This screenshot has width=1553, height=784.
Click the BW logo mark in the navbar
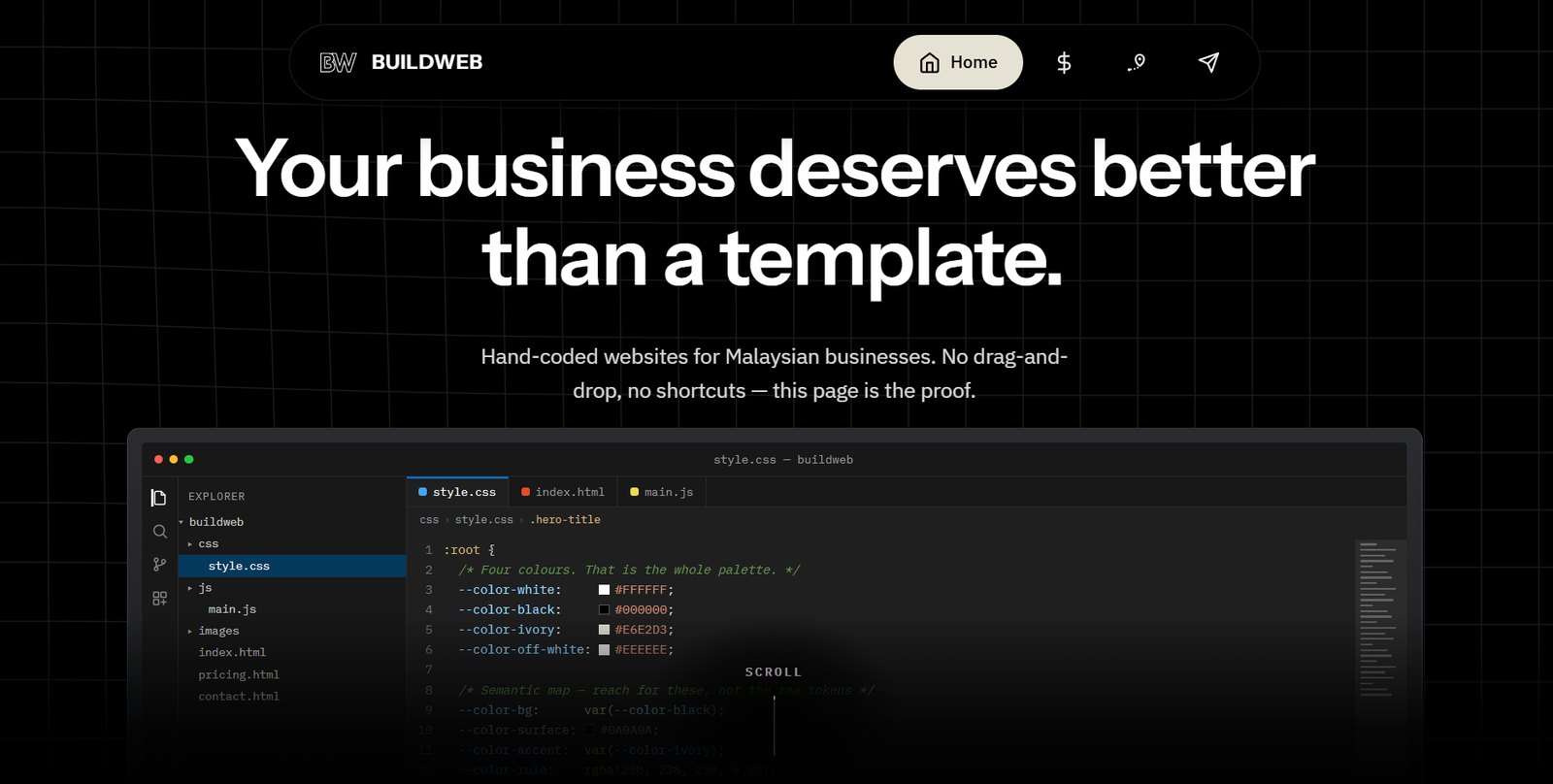(338, 62)
